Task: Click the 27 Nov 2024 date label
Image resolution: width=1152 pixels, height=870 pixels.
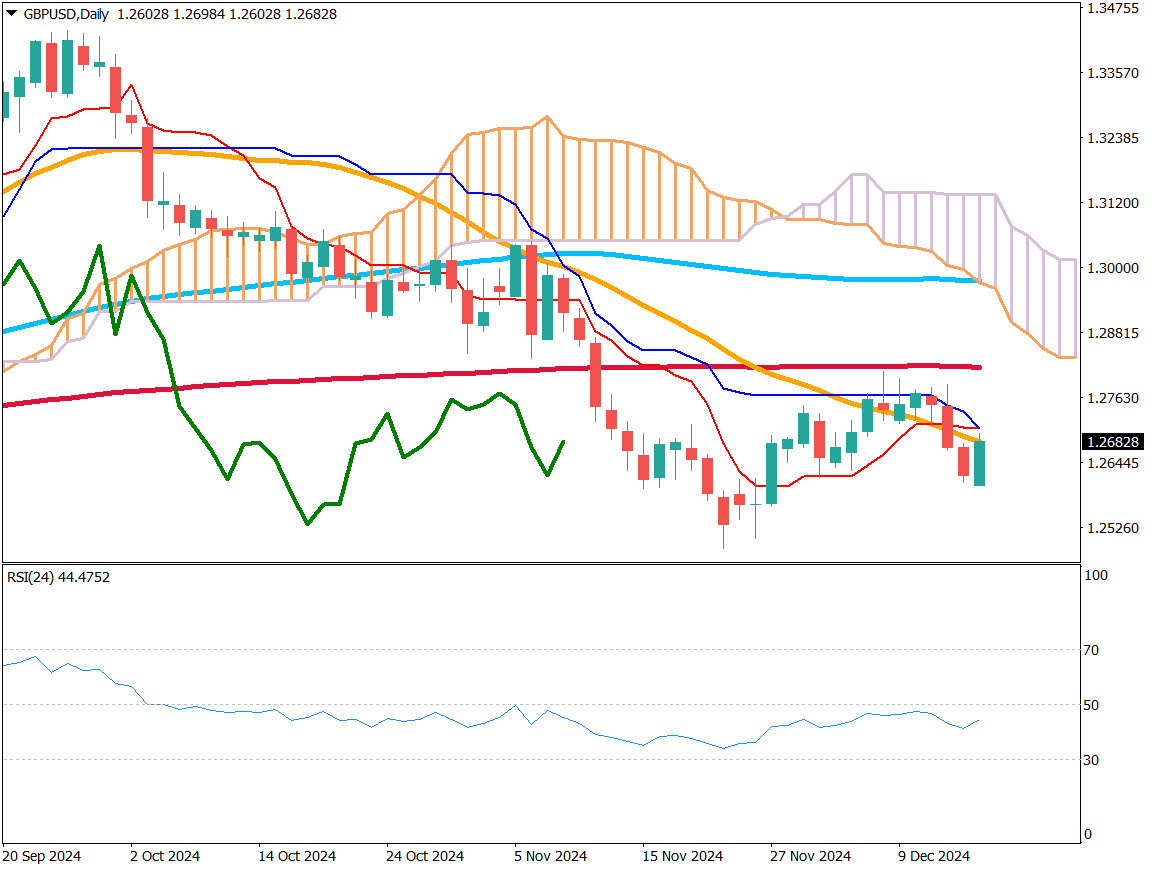Action: point(810,857)
